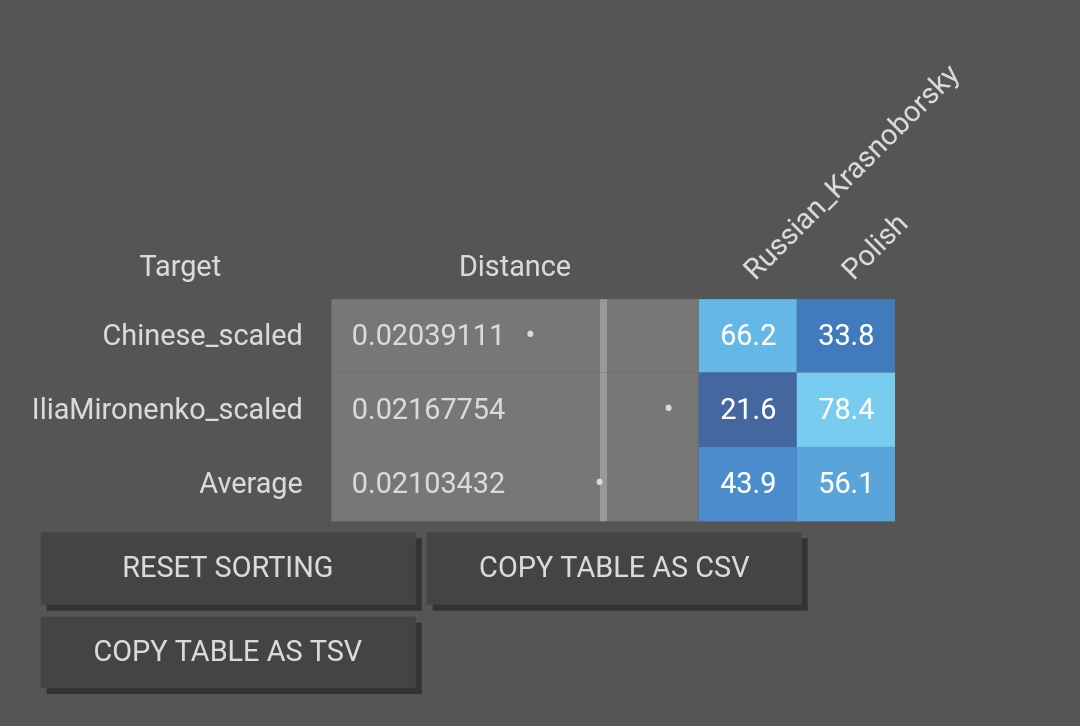Viewport: 1080px width, 726px height.
Task: Sort by the Distance column header
Action: click(514, 266)
